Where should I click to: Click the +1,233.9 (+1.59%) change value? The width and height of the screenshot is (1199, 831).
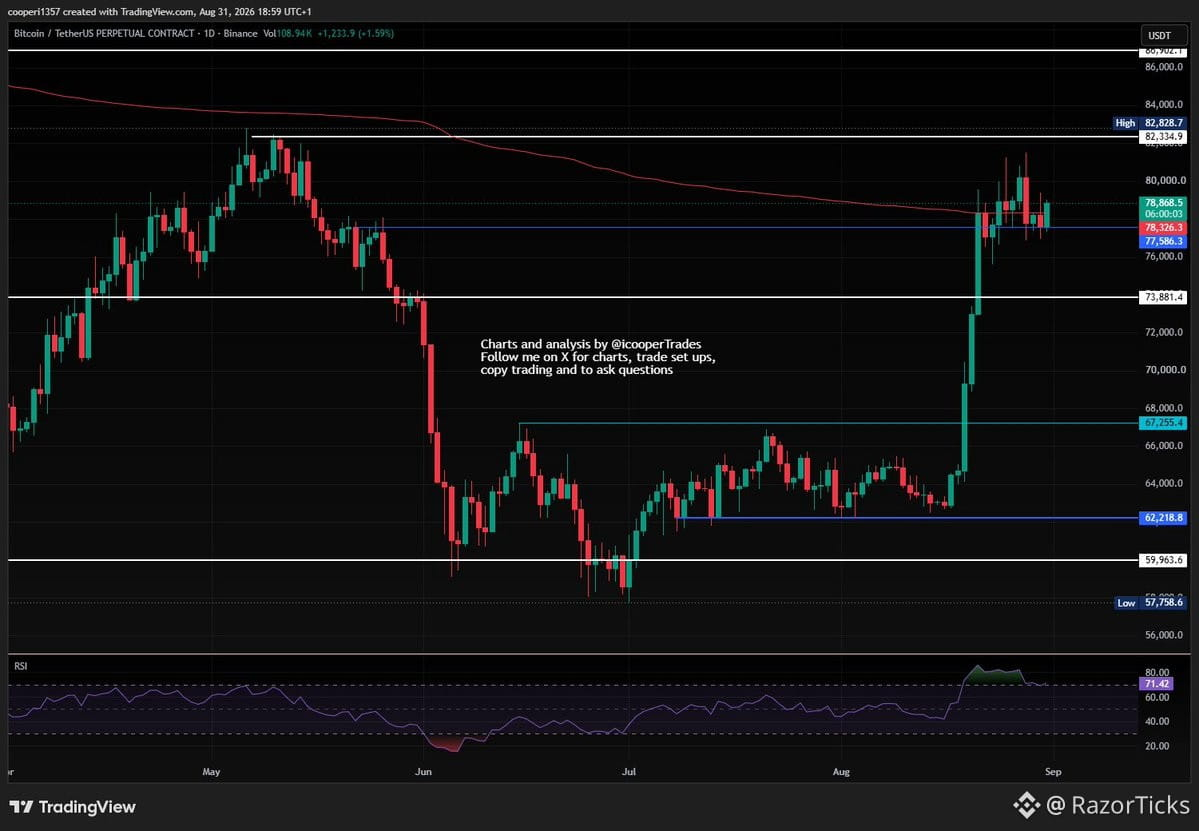point(356,34)
